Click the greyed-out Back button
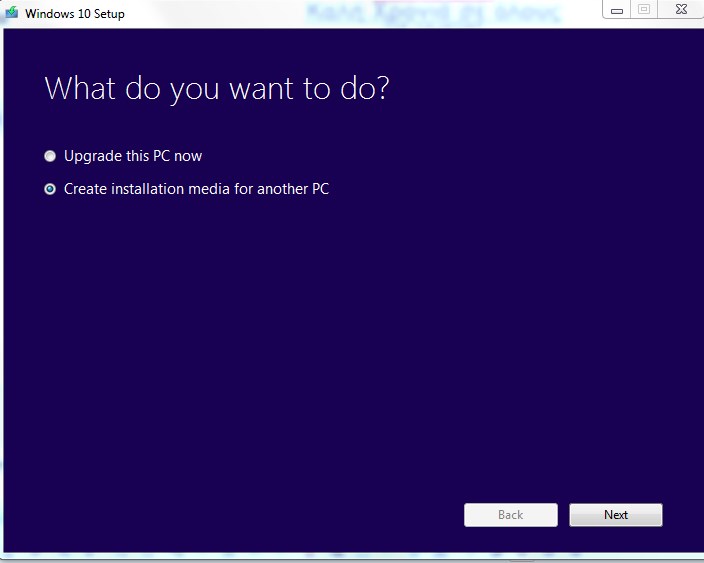 [x=510, y=515]
